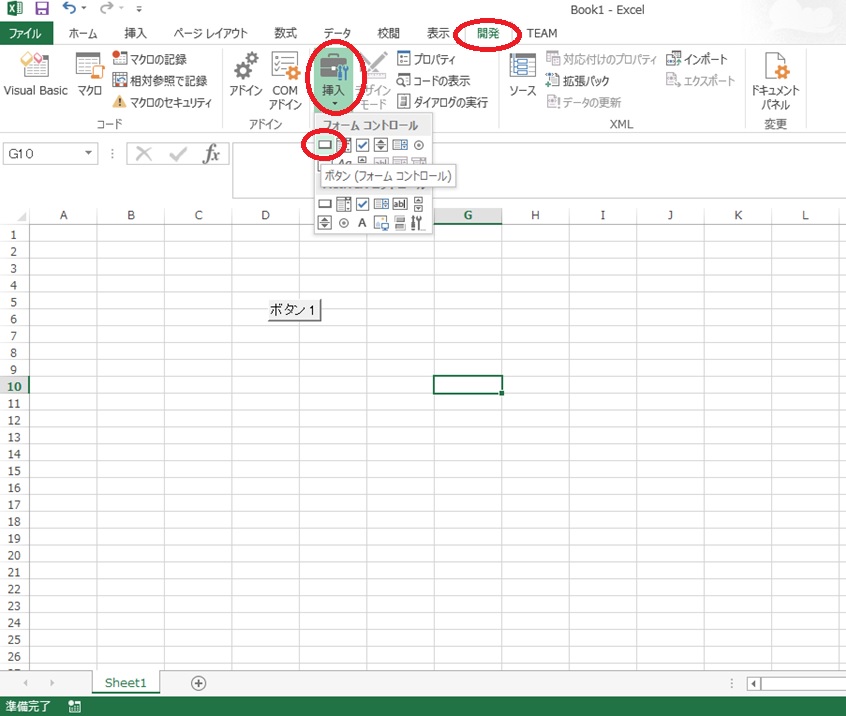Open the Visual Basic editor
The image size is (846, 716).
coord(36,75)
